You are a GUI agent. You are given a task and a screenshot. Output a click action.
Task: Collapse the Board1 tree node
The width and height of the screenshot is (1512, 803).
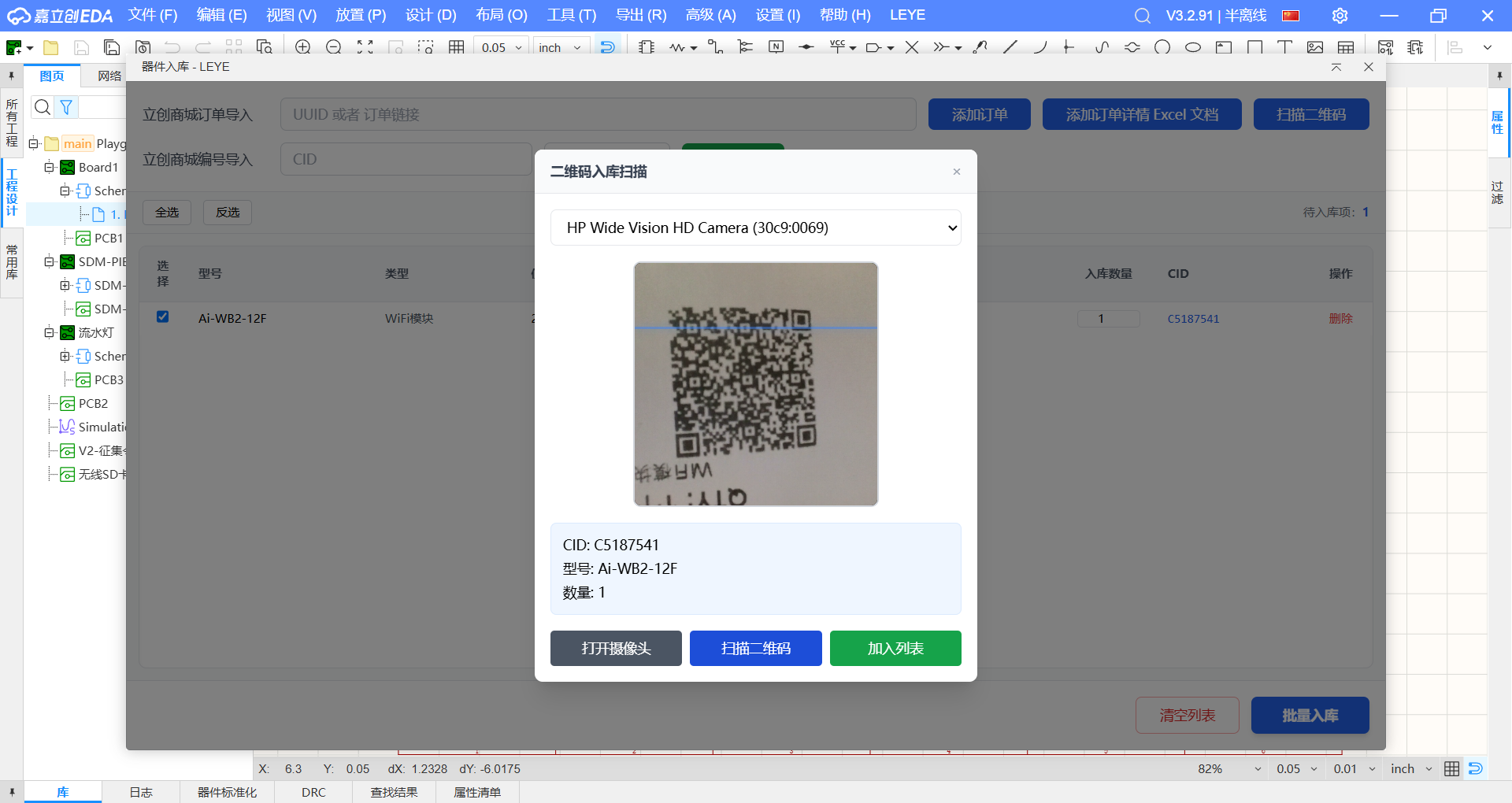coord(50,167)
